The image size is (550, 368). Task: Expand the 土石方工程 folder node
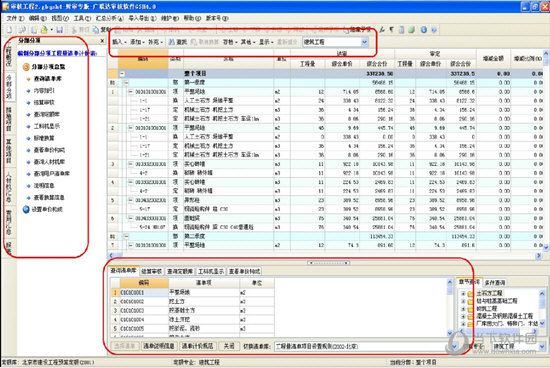coord(463,293)
